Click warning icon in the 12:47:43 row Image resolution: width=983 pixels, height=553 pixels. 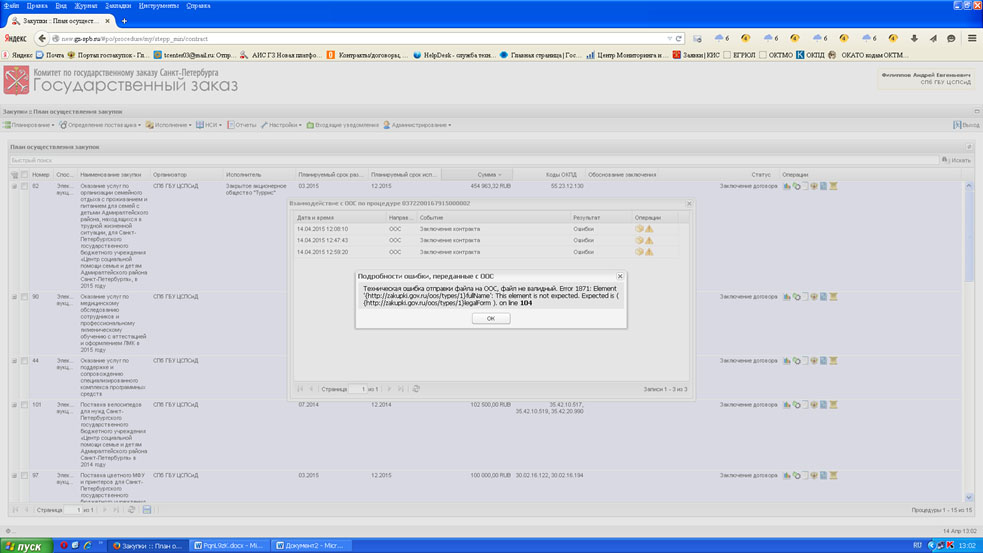pos(649,240)
